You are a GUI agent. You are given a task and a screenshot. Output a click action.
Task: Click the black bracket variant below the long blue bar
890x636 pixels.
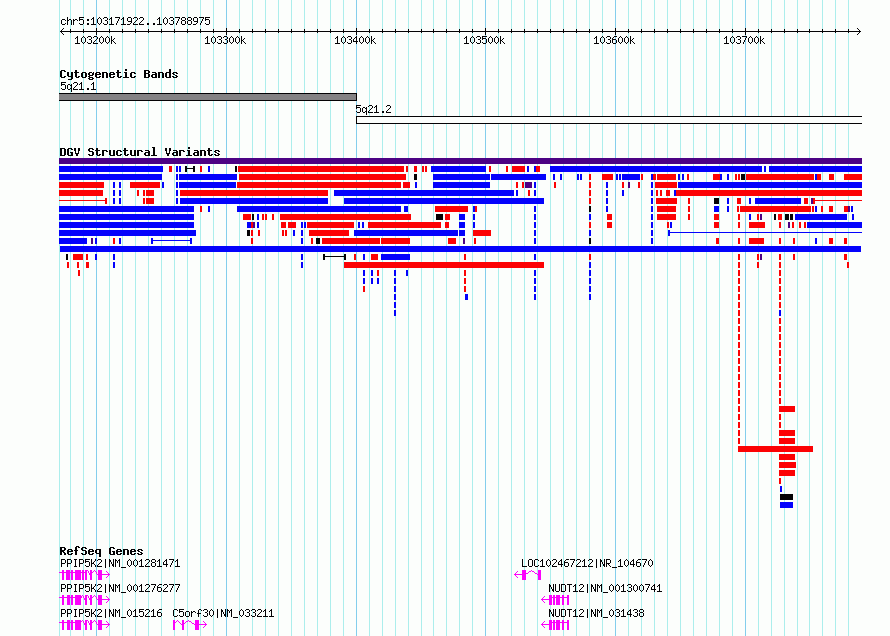334,257
